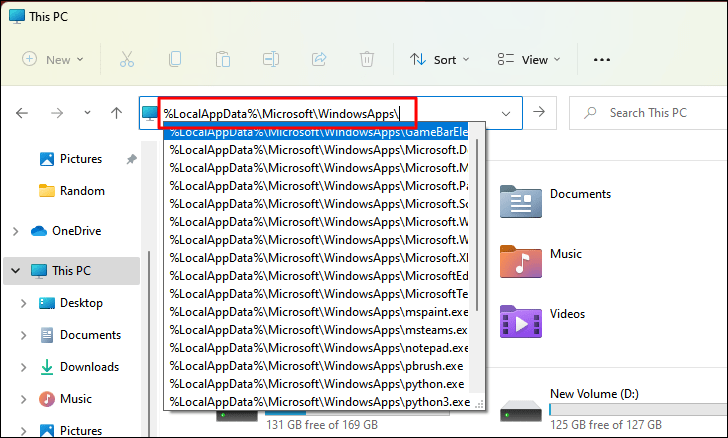
Task: Click the Search This PC box
Action: tap(648, 113)
